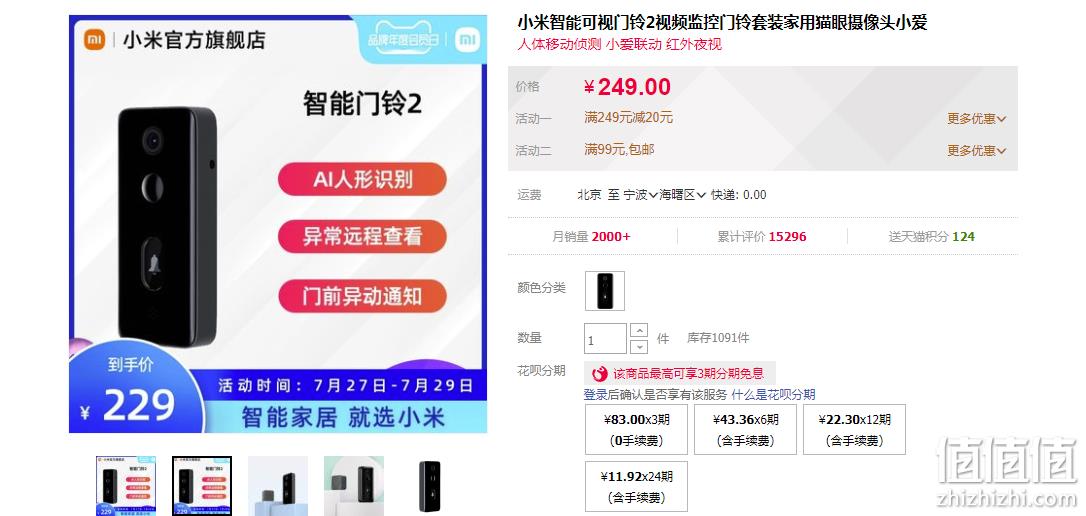This screenshot has height=516, width=1086.
Task: Expand 更多优惠 for 活动二
Action: (x=977, y=150)
